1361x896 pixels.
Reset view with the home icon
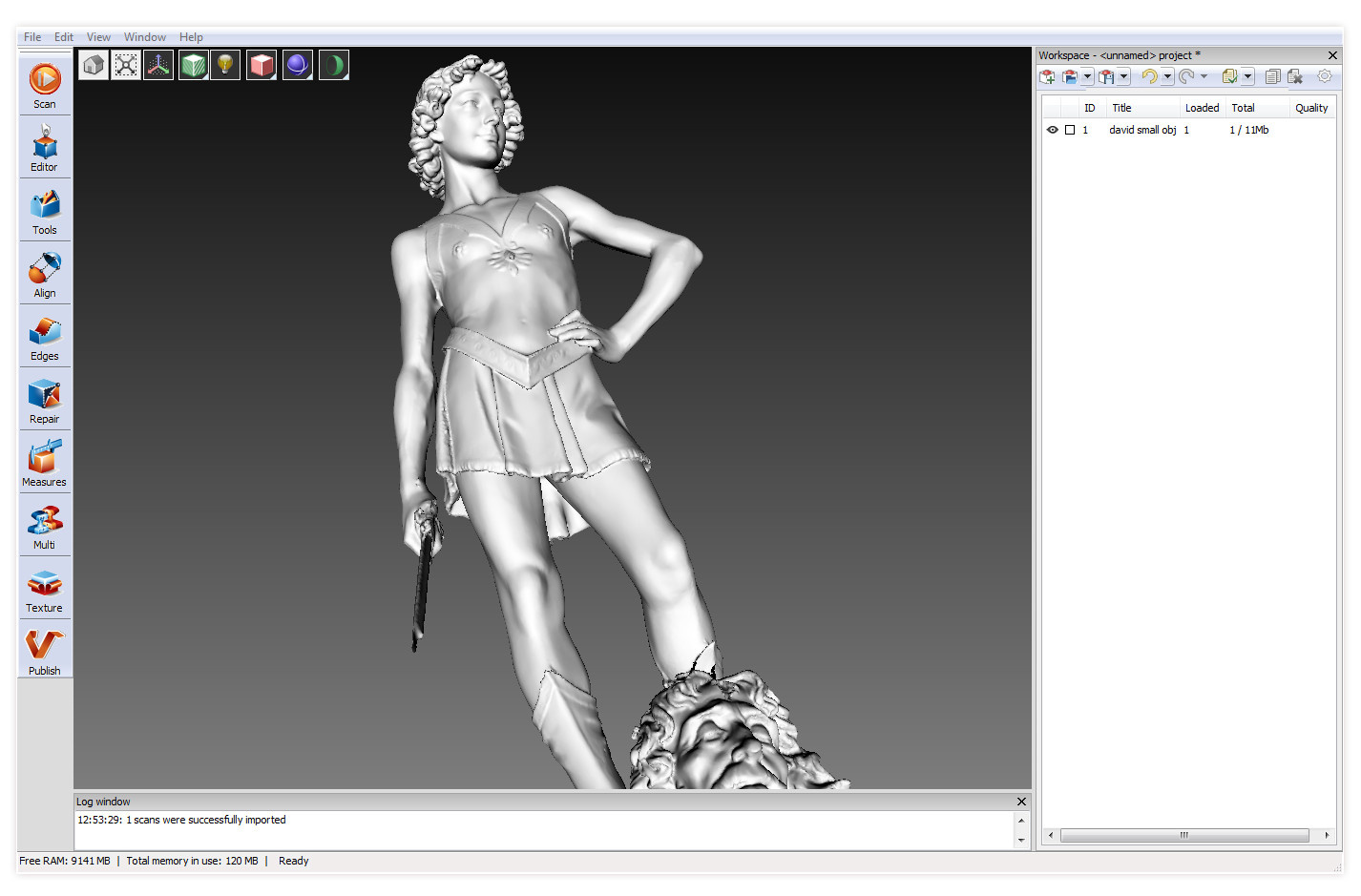coord(94,65)
